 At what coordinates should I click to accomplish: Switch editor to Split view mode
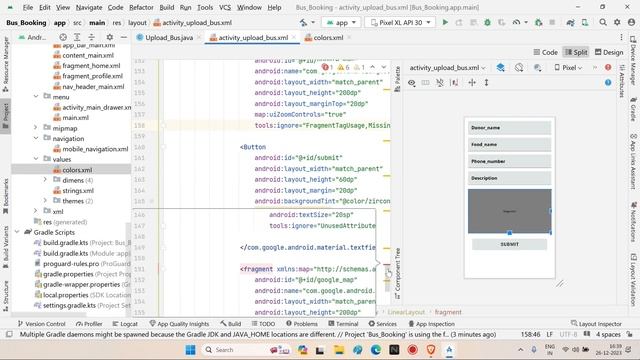pyautogui.click(x=576, y=52)
